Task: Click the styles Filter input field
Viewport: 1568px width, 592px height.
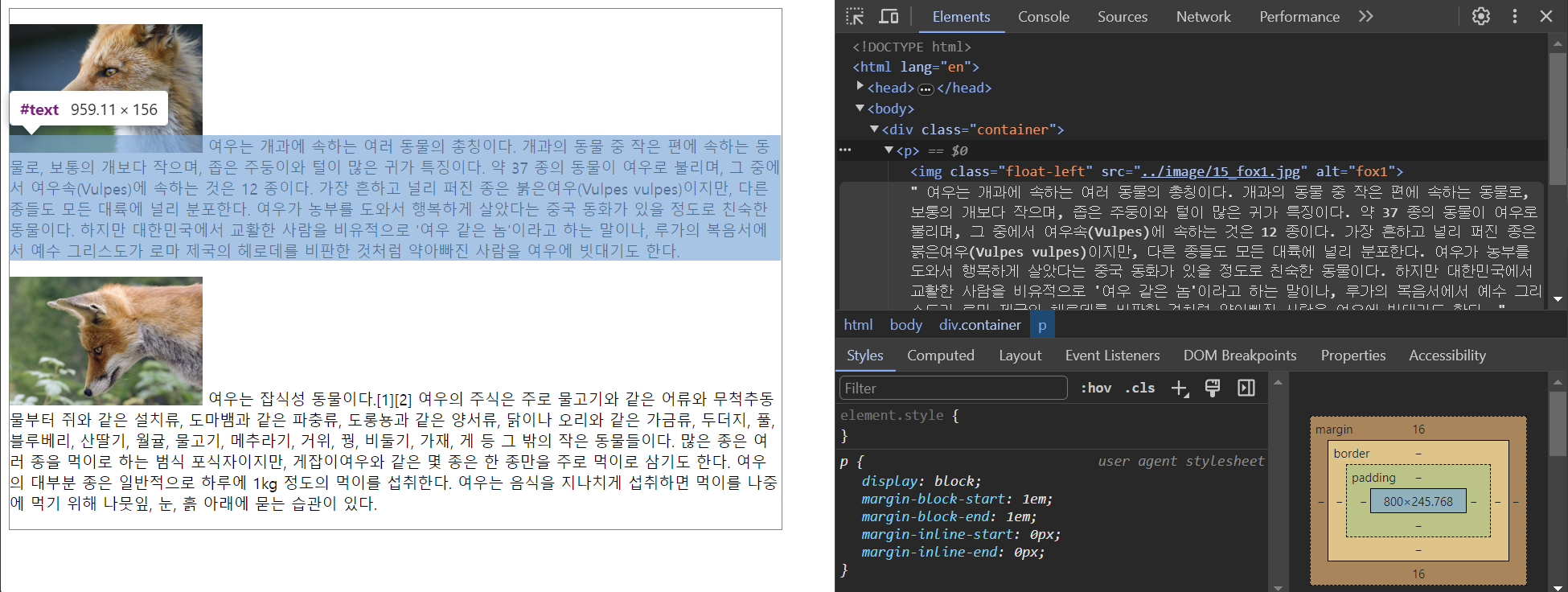Action: click(953, 388)
